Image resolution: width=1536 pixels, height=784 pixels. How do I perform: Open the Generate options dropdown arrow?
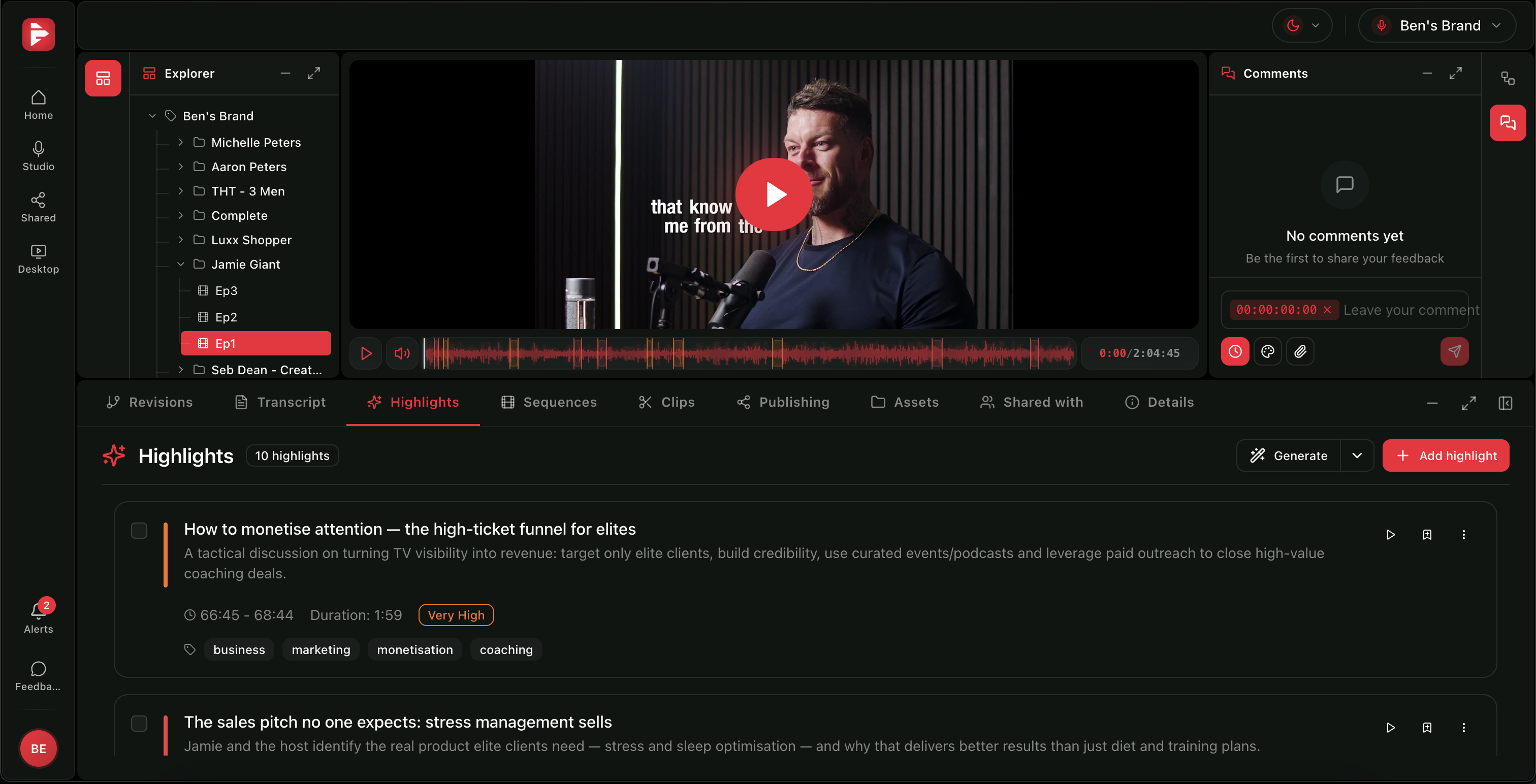coord(1357,455)
